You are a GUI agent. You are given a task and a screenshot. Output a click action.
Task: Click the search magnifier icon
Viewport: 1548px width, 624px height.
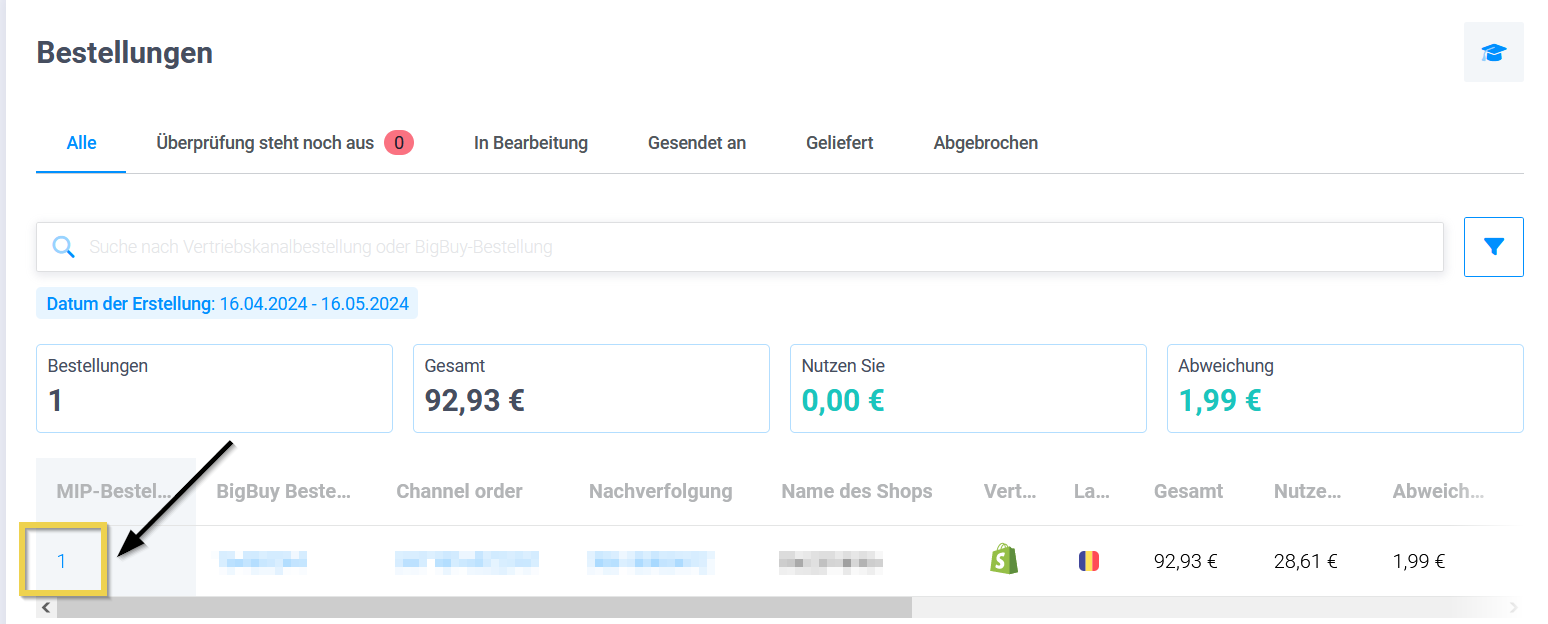63,247
